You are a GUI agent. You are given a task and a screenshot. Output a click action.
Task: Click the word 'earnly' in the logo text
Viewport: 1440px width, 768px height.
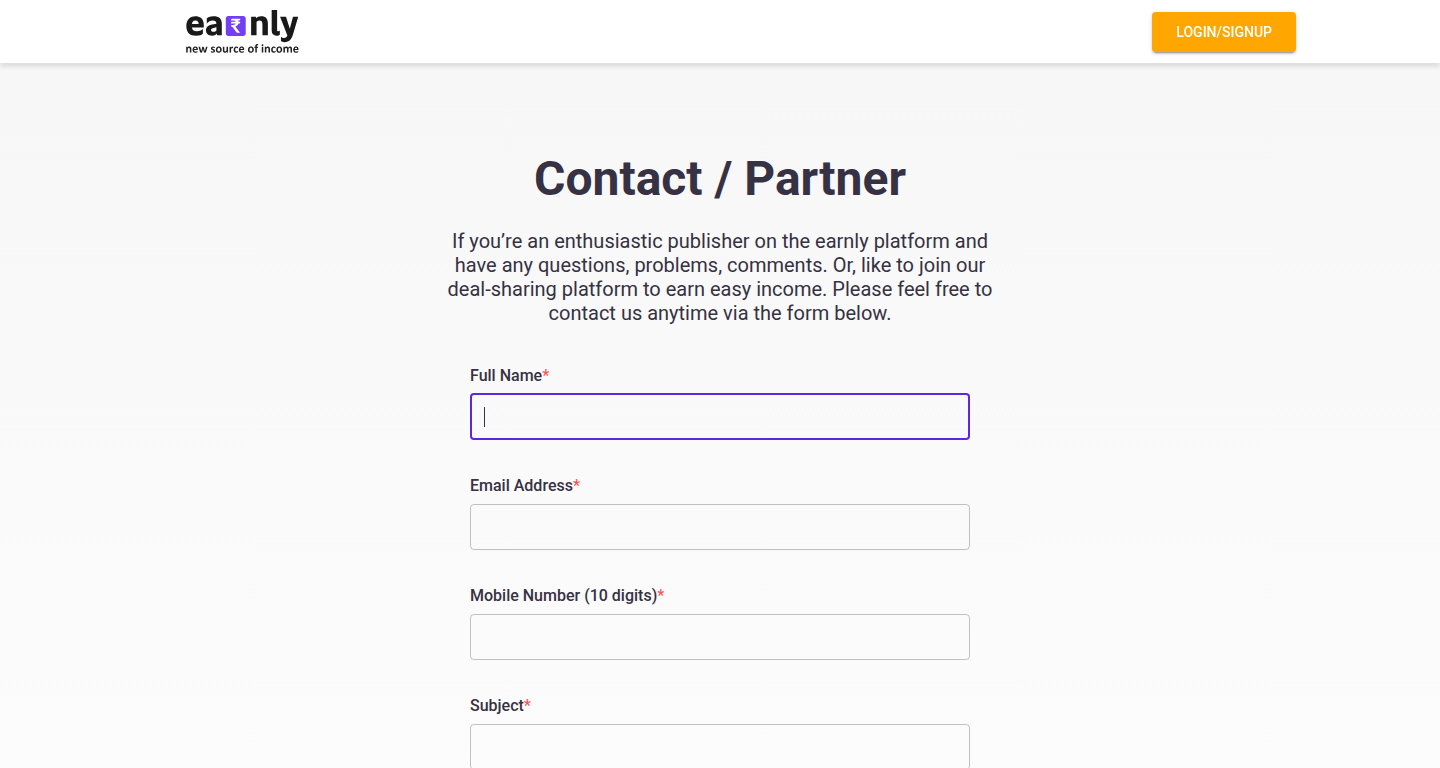pos(241,24)
